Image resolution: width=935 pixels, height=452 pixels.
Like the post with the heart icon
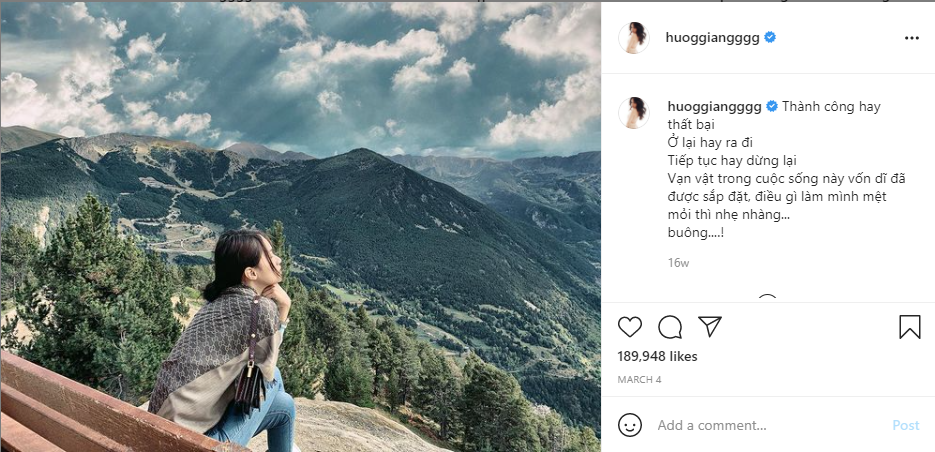[630, 327]
